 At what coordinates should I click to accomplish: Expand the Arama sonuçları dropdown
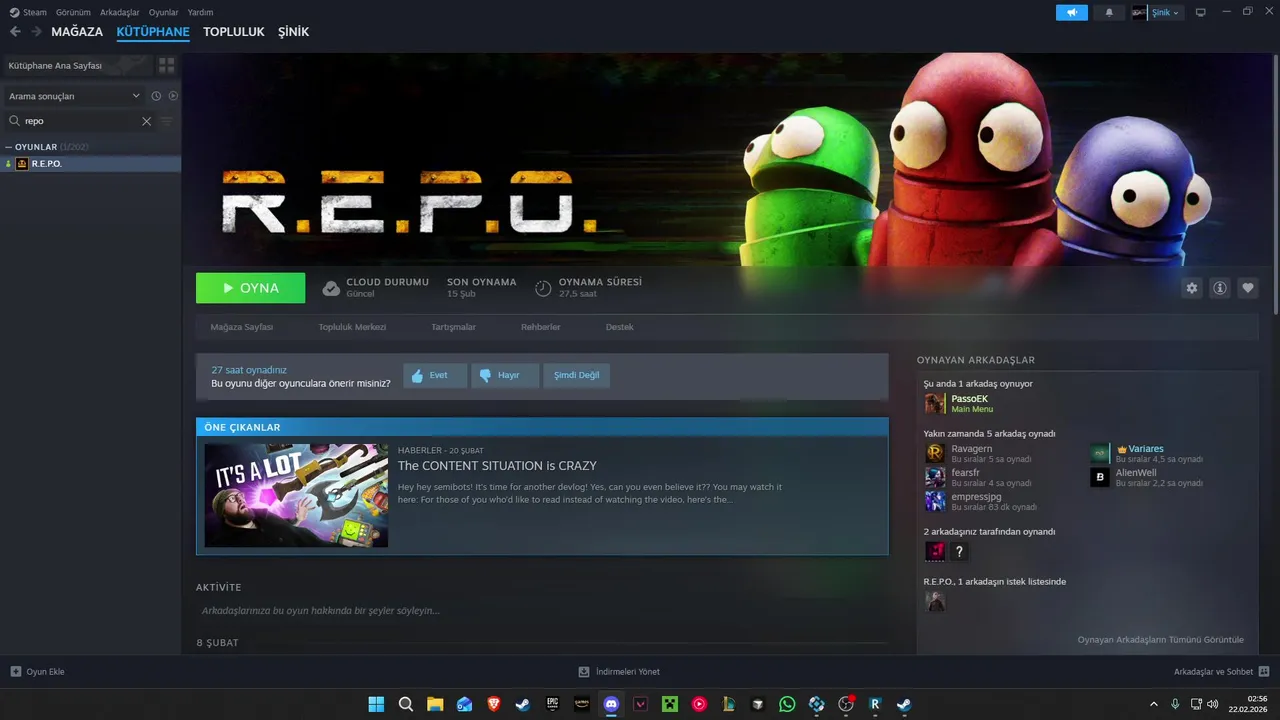[75, 96]
